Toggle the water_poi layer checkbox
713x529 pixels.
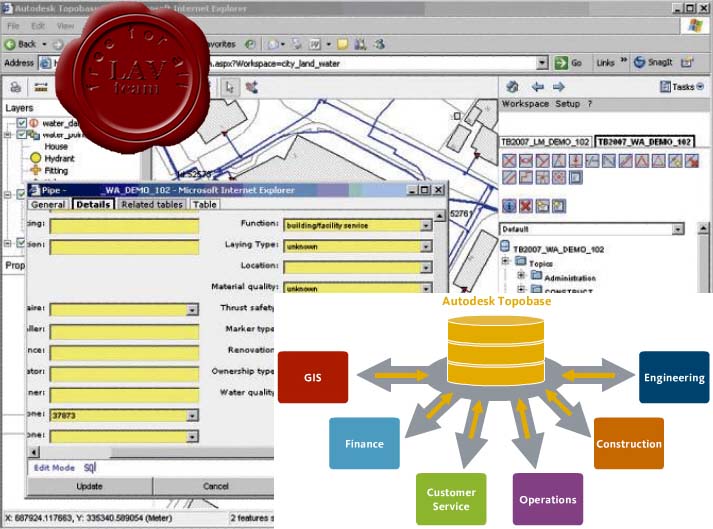point(21,135)
